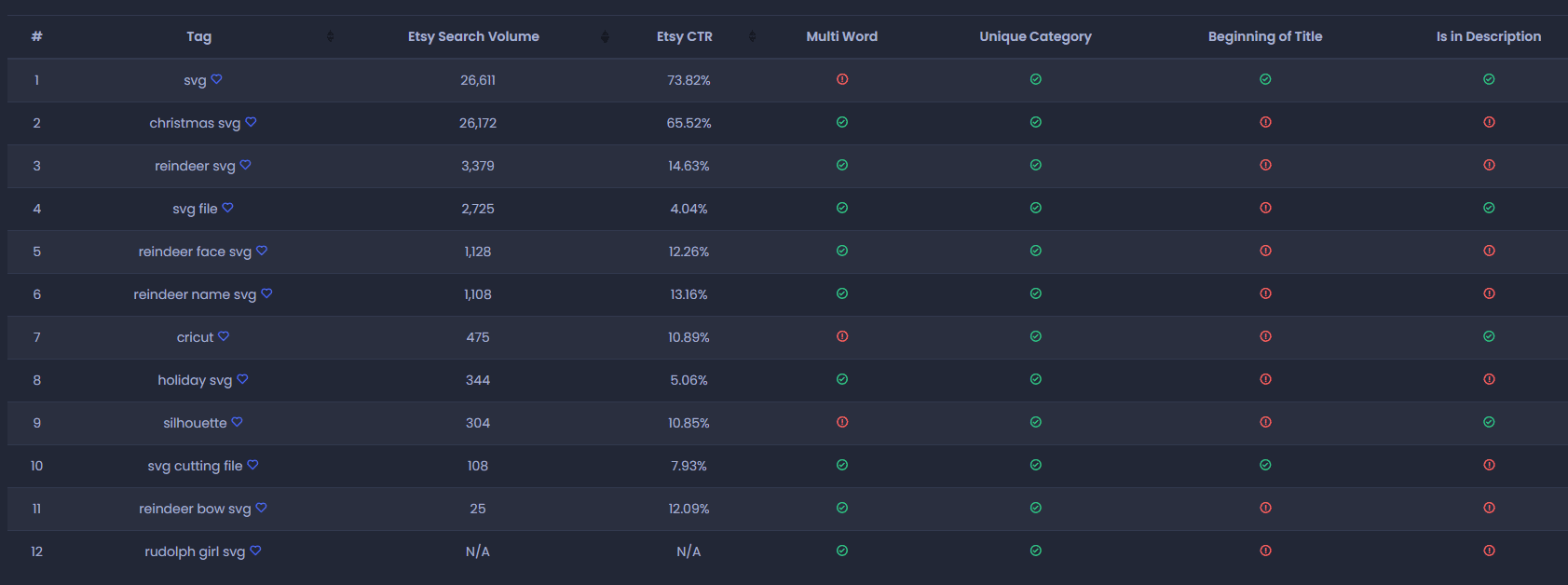Image resolution: width=1568 pixels, height=585 pixels.
Task: Click heart beside 'cricut' tag
Action: click(224, 336)
